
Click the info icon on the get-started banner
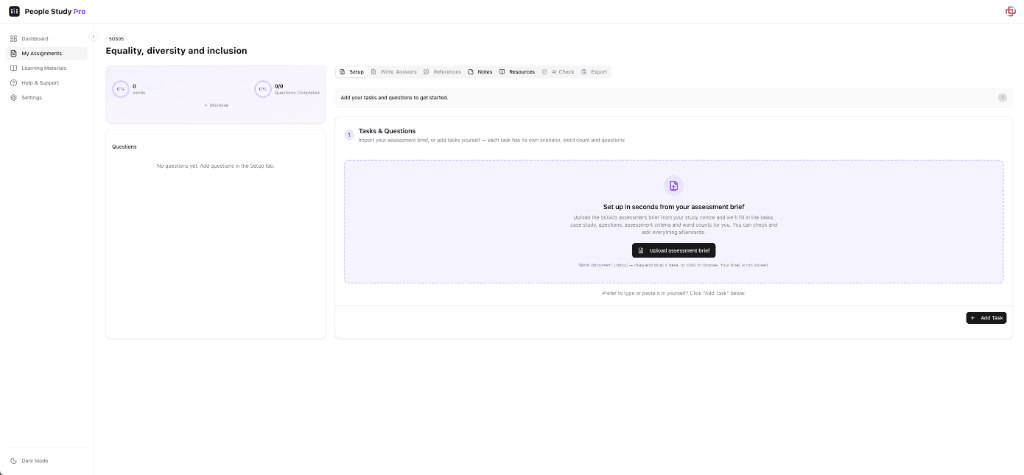[x=1002, y=97]
